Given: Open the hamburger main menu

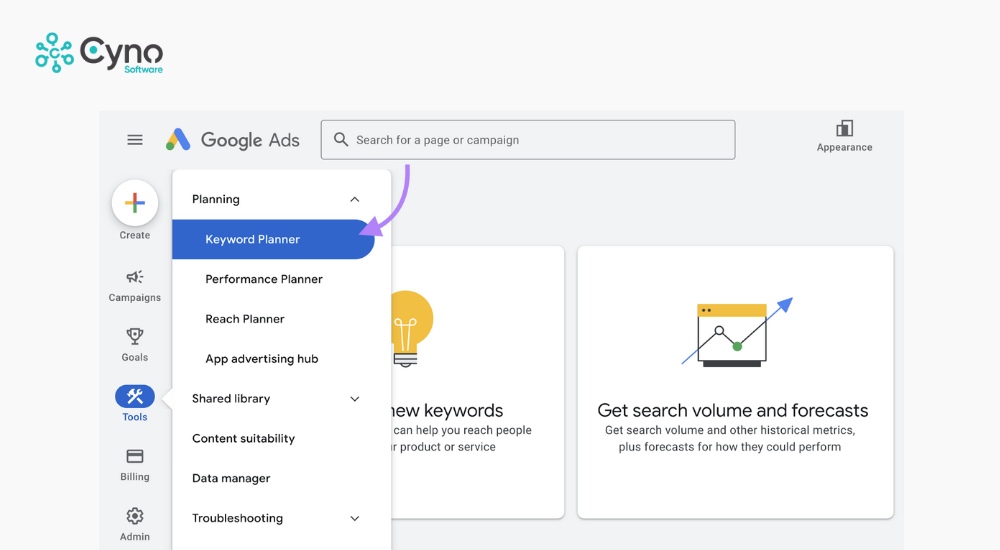Looking at the screenshot, I should point(135,140).
